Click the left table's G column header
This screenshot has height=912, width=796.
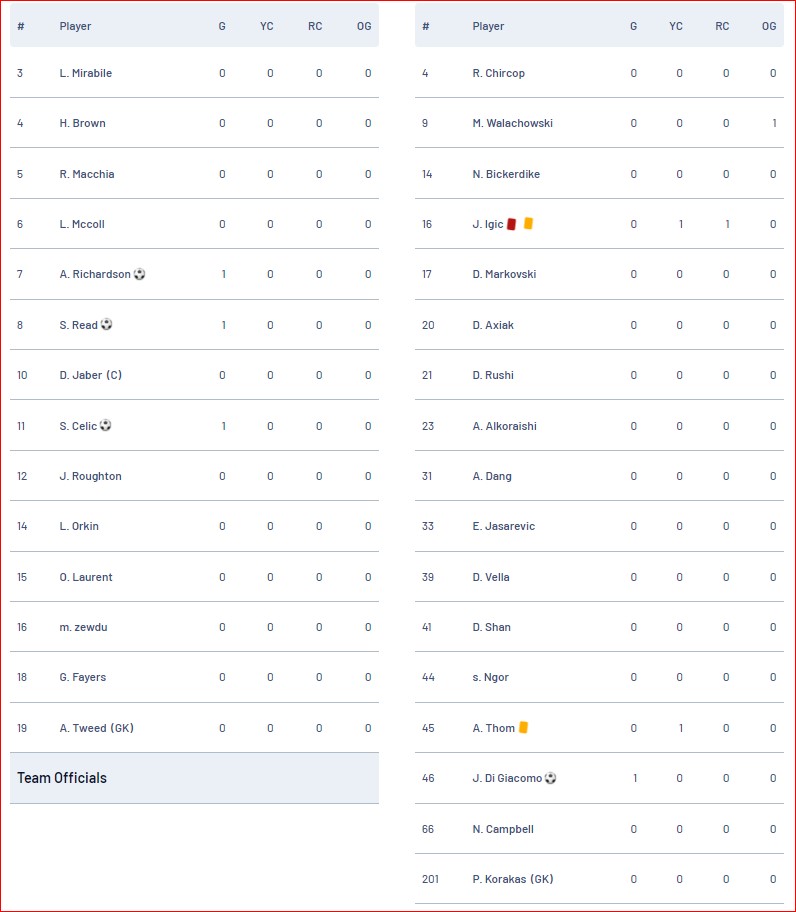tap(222, 26)
